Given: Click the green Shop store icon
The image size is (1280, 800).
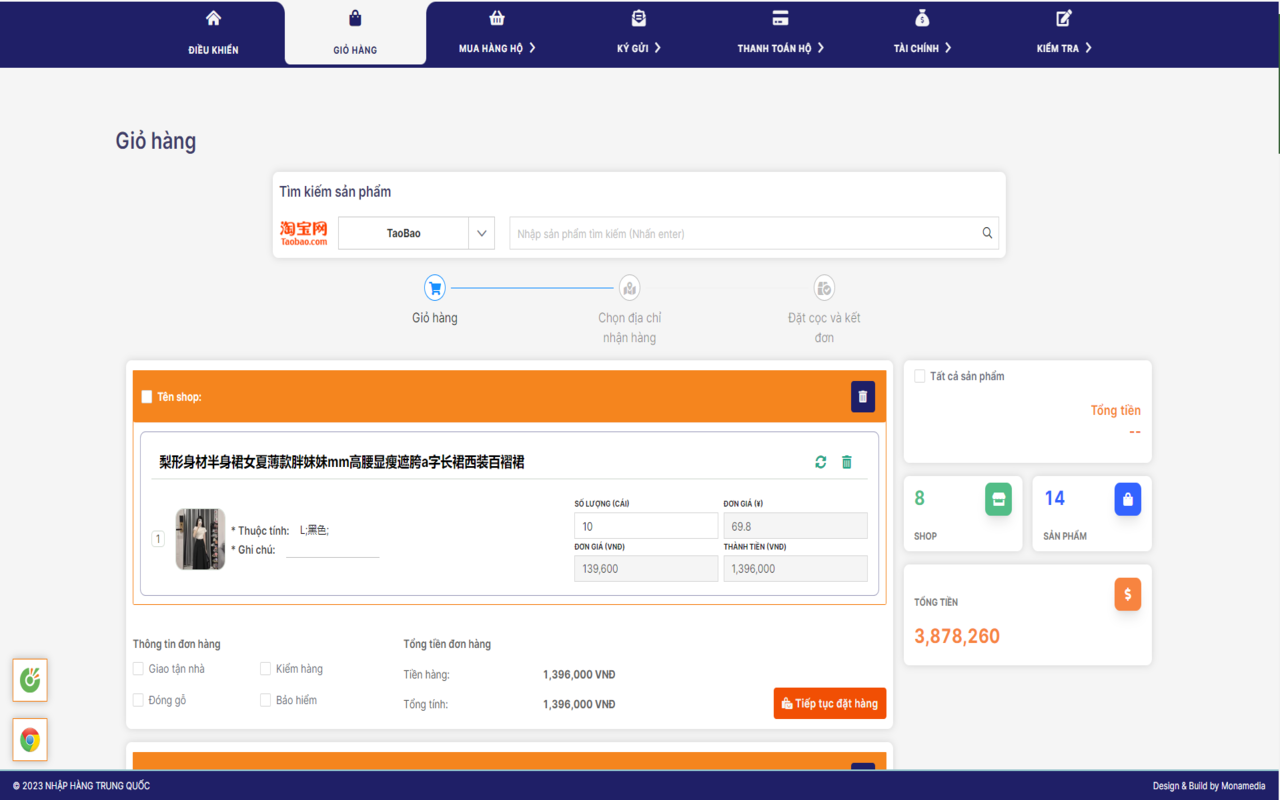Looking at the screenshot, I should (998, 499).
